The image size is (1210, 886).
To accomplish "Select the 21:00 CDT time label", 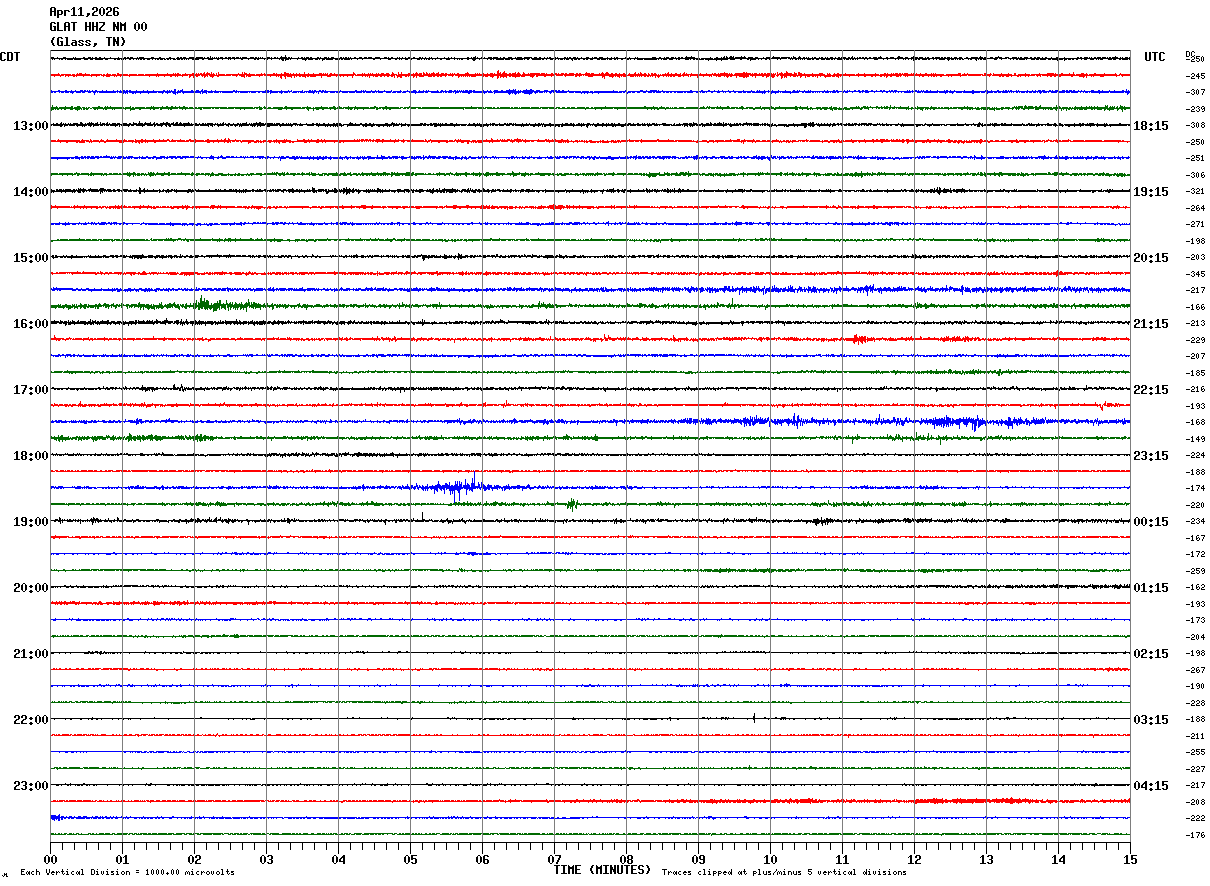I will click(31, 654).
